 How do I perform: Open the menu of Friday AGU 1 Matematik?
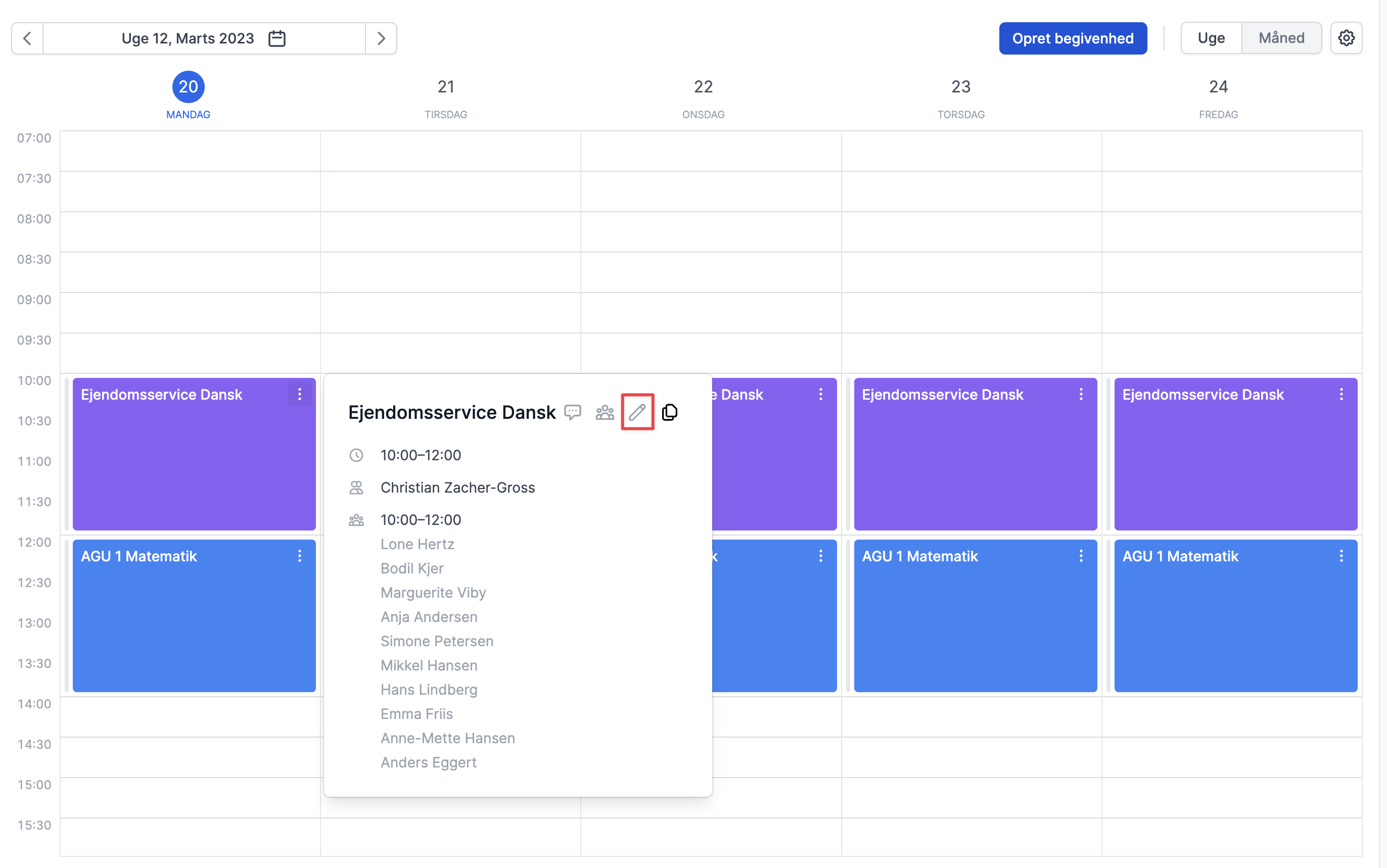pyautogui.click(x=1341, y=556)
